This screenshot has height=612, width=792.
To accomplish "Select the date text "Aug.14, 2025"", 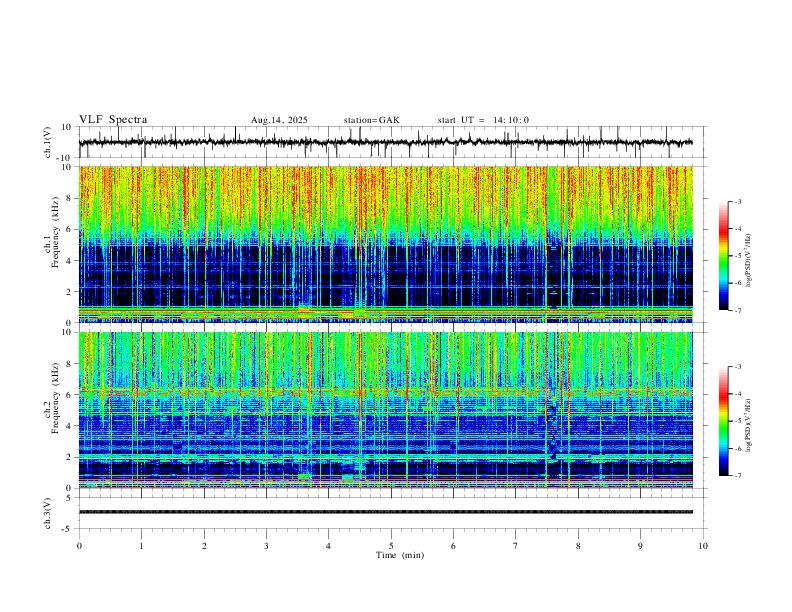I will pyautogui.click(x=279, y=120).
